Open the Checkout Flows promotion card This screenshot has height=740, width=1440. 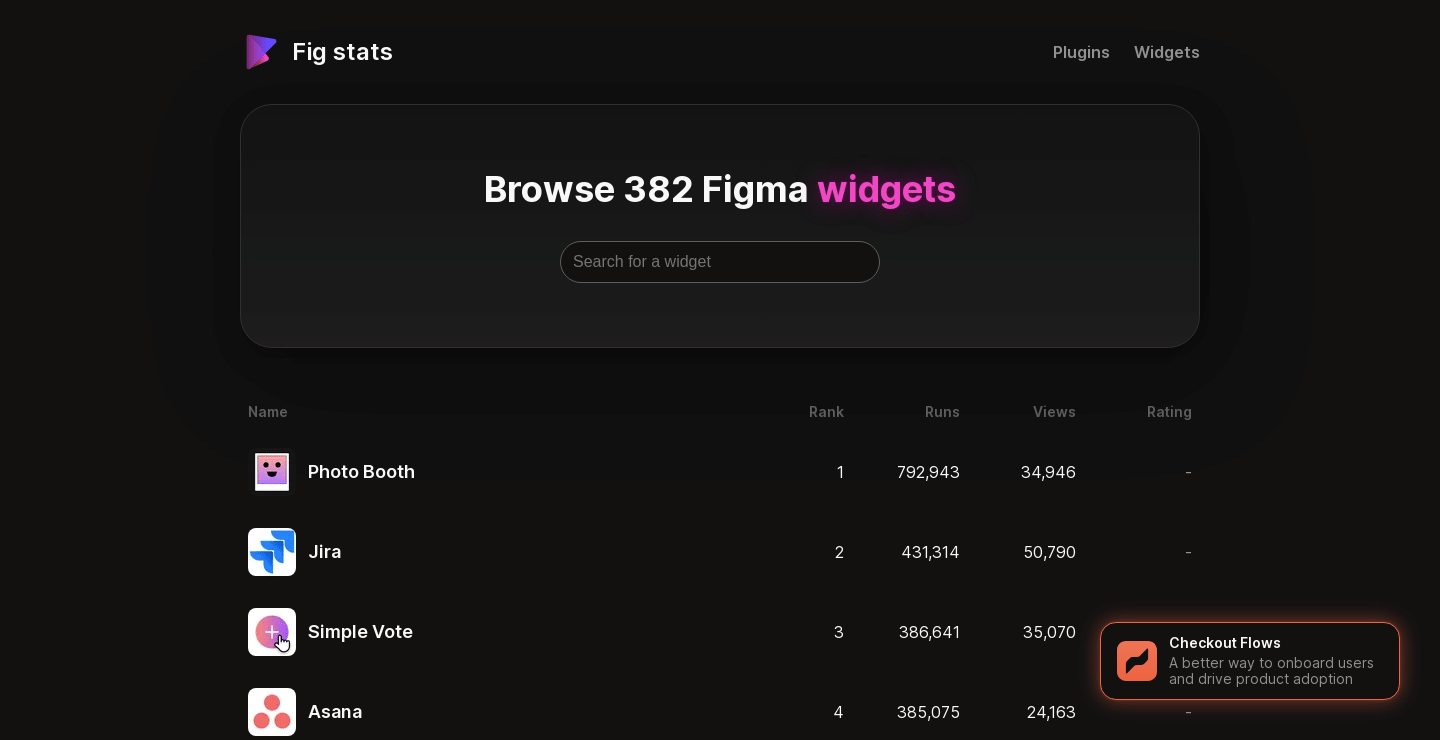coord(1250,660)
